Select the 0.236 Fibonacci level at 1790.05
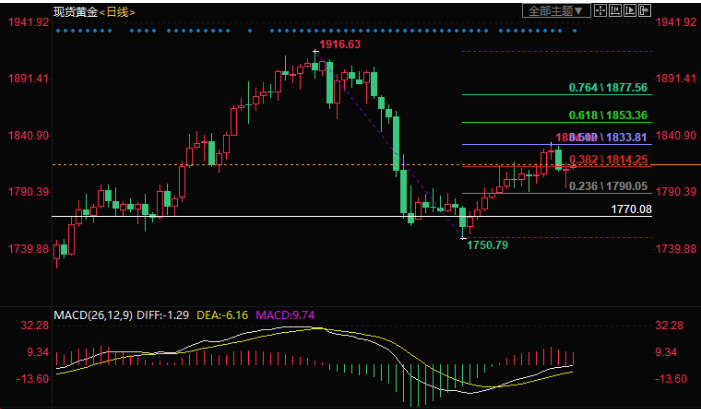Viewport: 701px width, 409px height. click(x=608, y=186)
